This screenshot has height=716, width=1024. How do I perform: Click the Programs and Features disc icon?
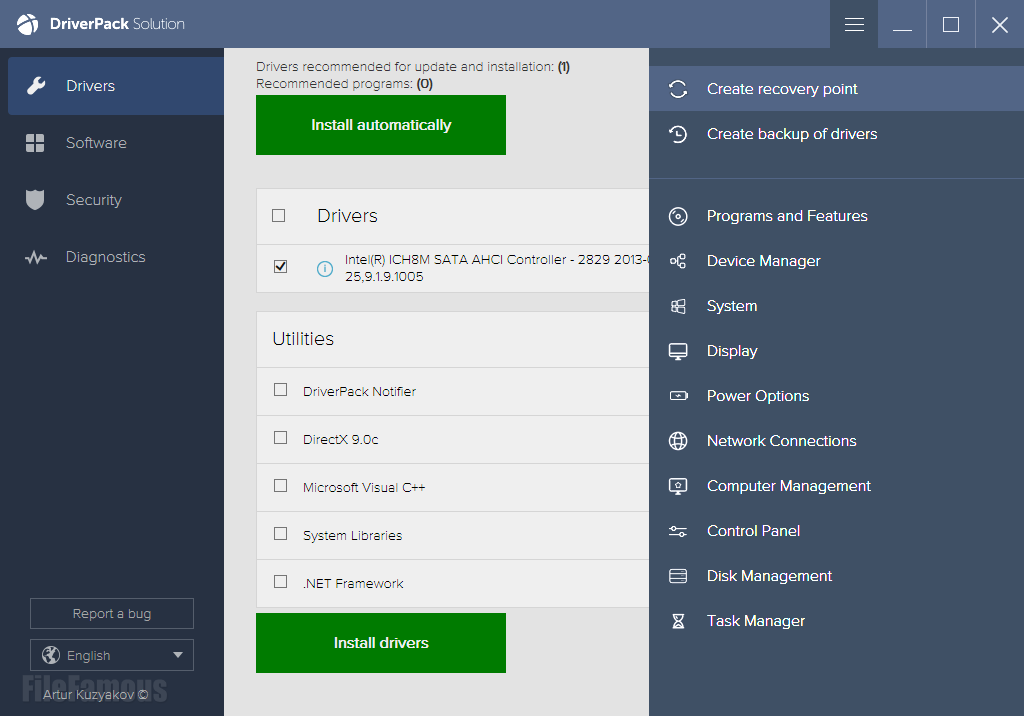point(678,216)
